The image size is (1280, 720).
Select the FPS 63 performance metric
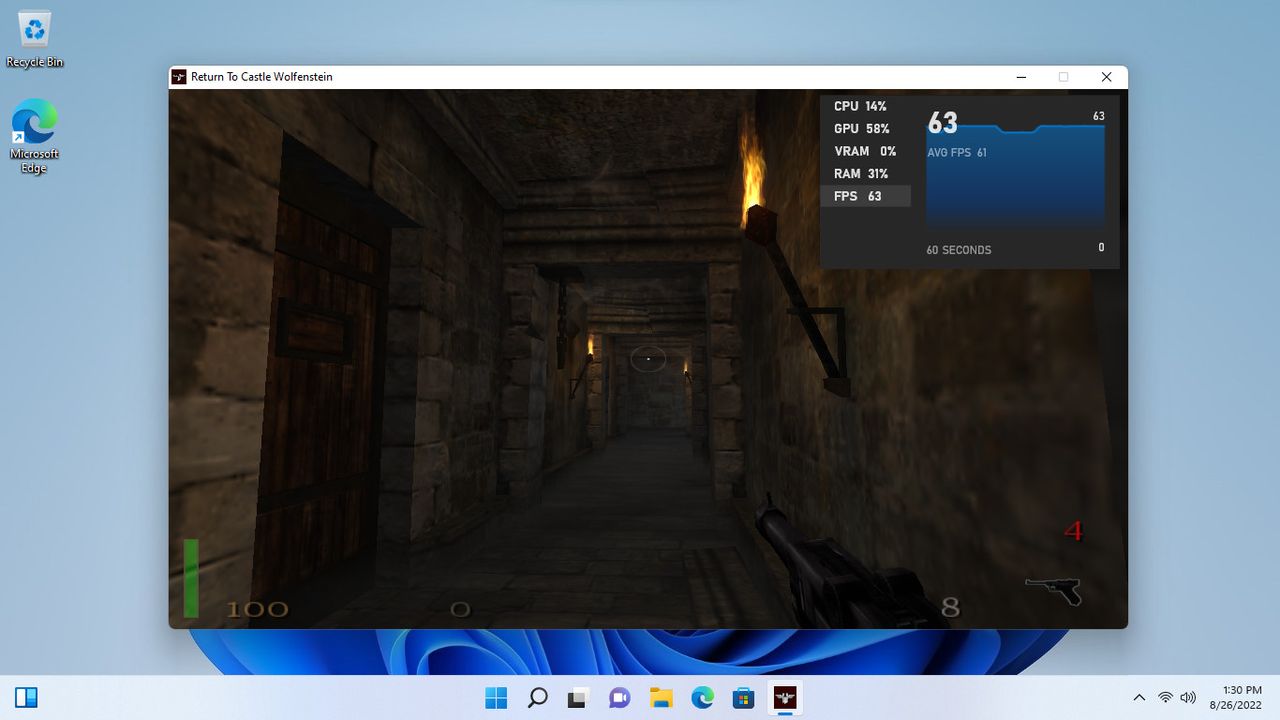pos(865,196)
